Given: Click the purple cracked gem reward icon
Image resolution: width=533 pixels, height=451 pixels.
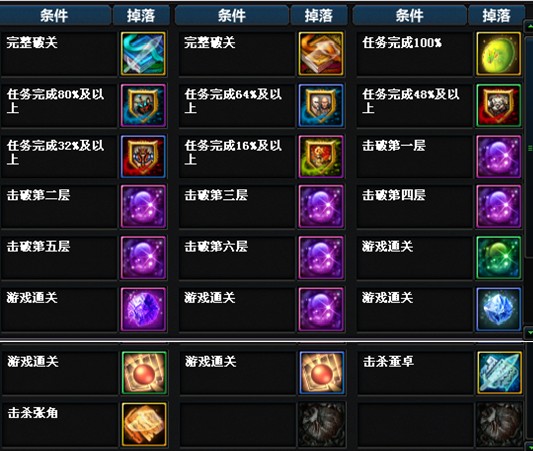Looking at the screenshot, I should tap(143, 309).
